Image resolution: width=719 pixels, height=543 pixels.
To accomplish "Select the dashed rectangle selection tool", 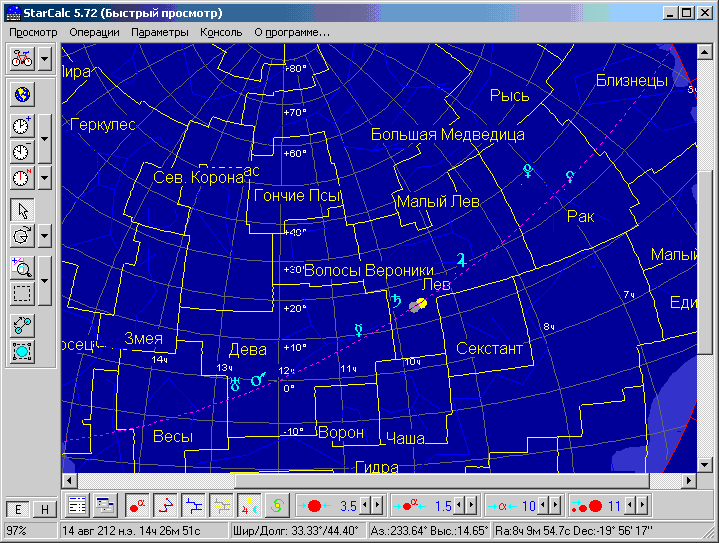I will (x=21, y=294).
